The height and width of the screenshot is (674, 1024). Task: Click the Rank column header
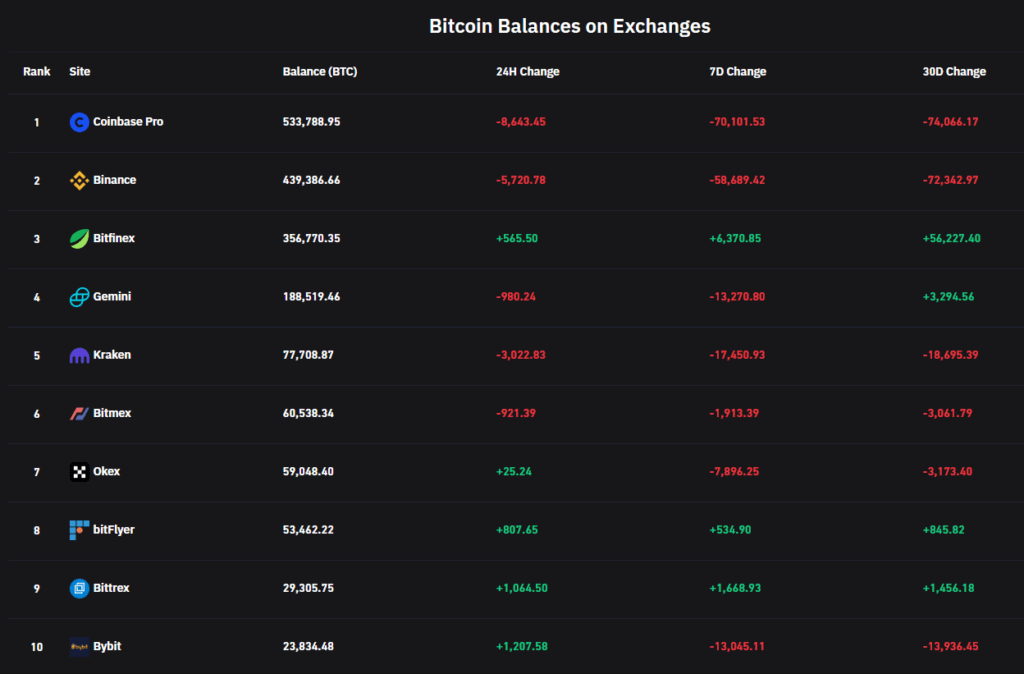[37, 72]
